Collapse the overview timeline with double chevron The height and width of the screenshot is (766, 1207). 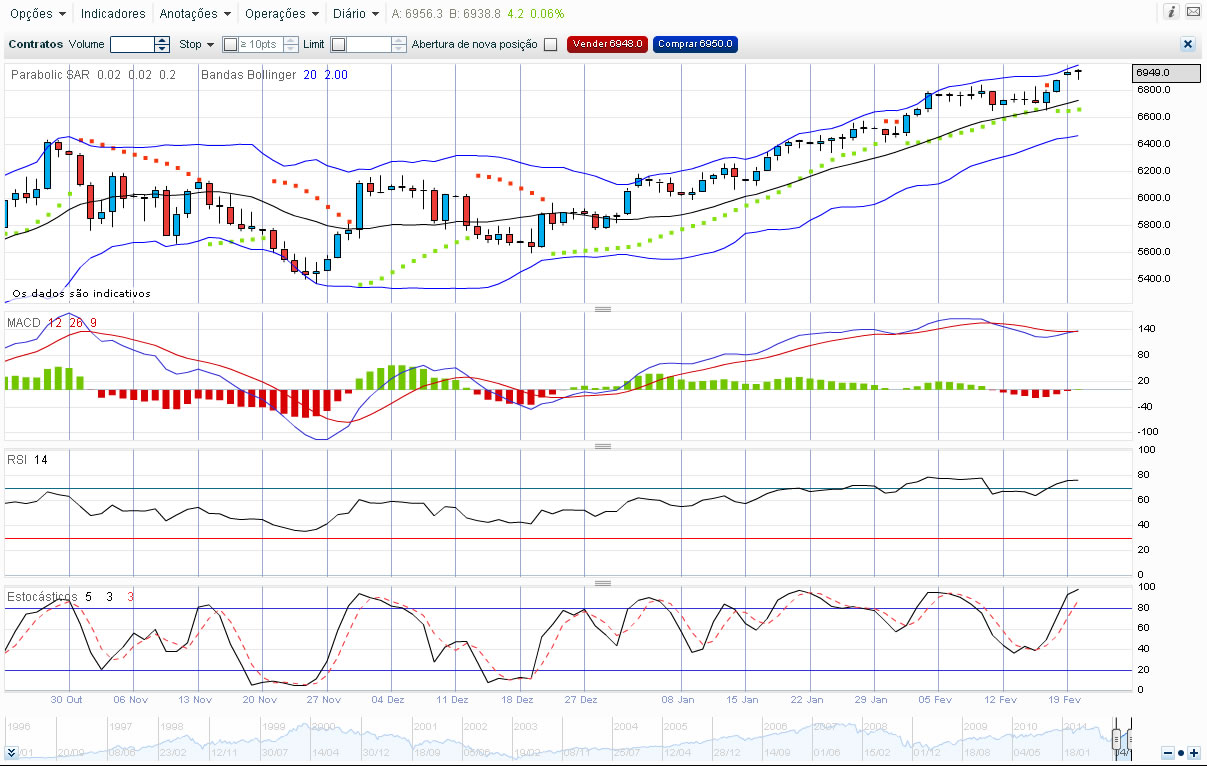11,752
